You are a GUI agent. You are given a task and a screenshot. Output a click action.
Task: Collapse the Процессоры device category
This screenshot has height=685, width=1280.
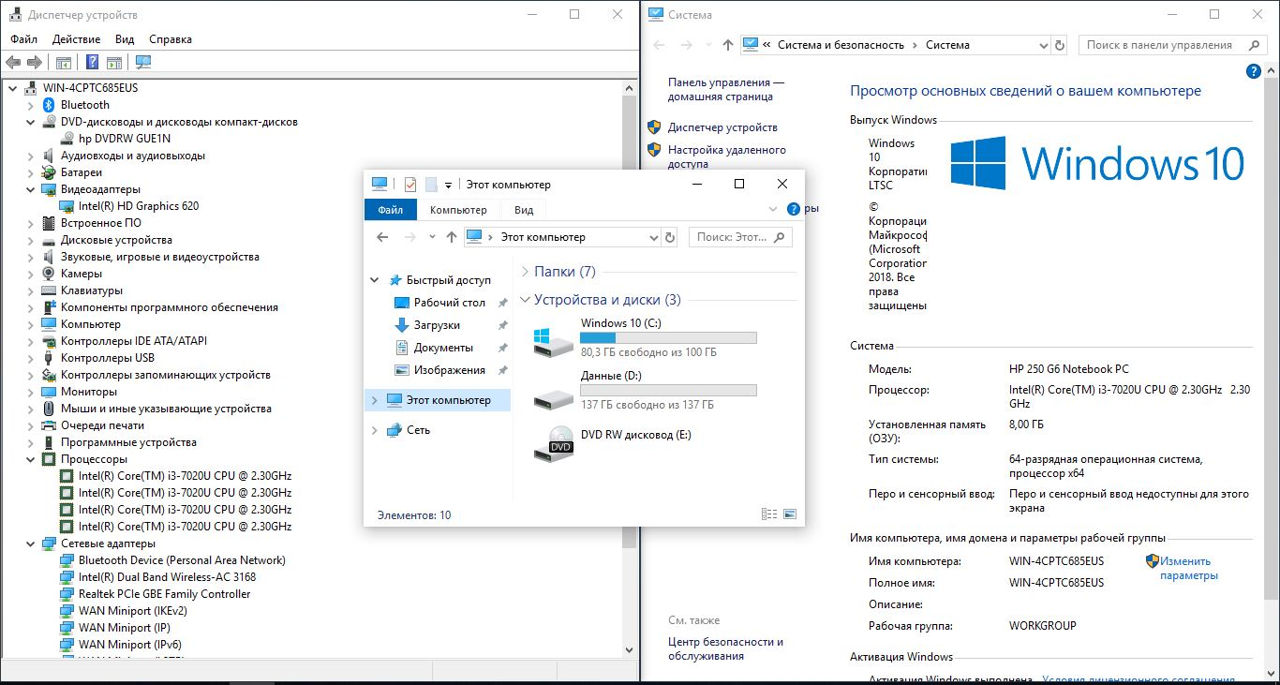click(x=30, y=459)
